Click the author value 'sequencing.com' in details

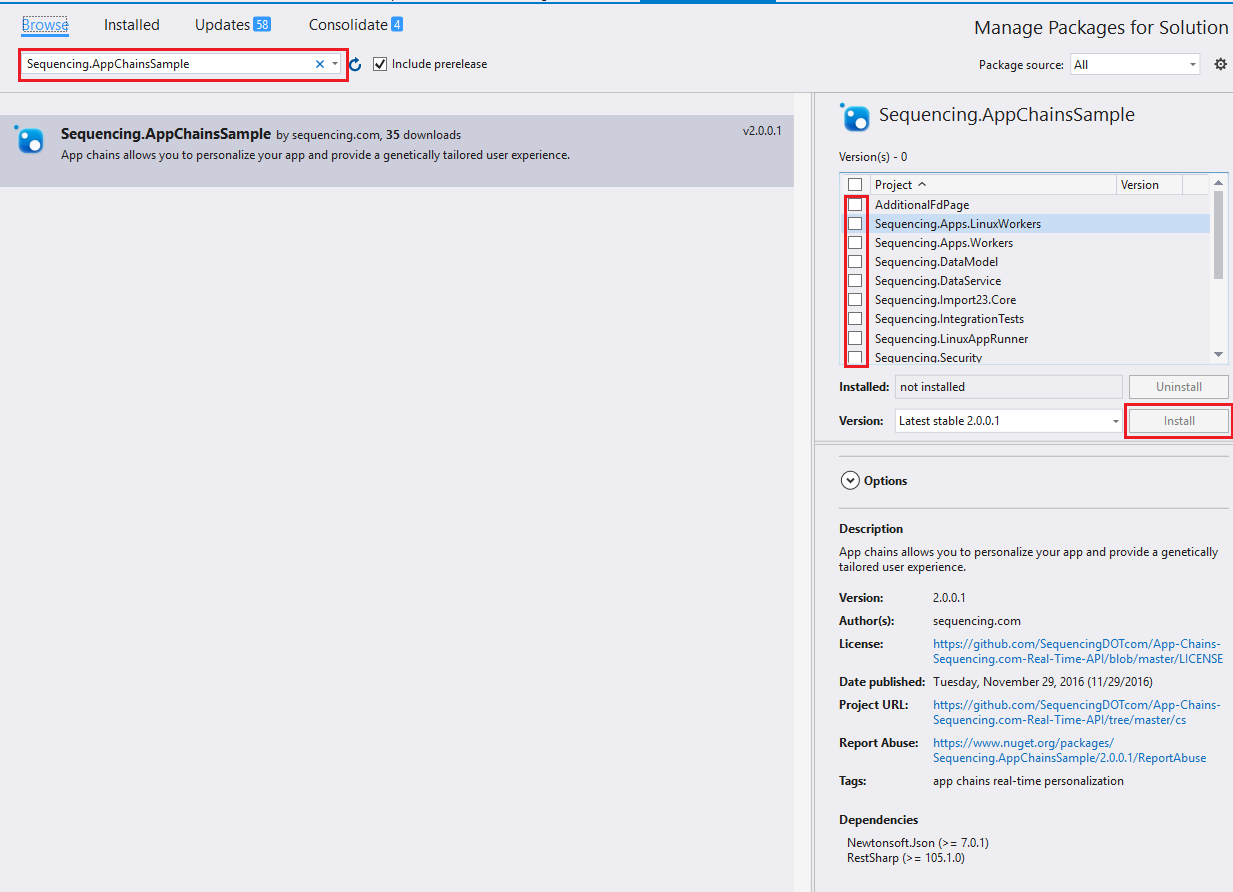(x=977, y=621)
